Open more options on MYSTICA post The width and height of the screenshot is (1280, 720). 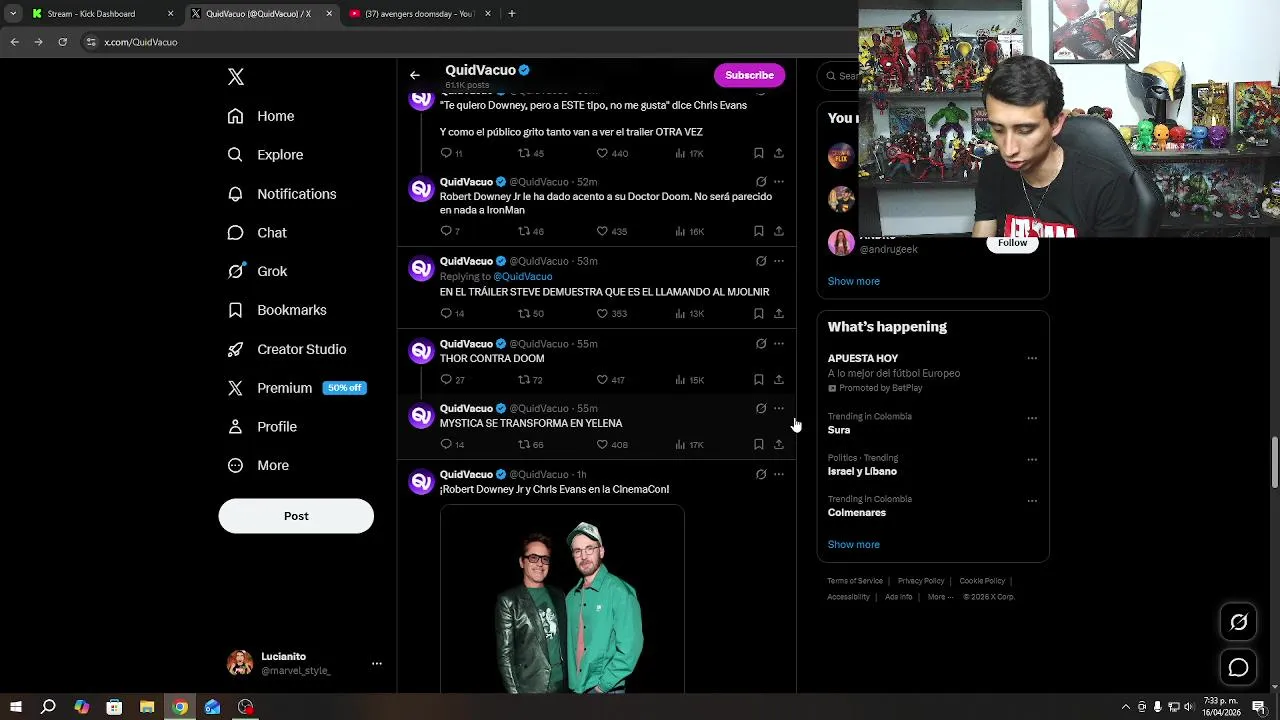point(779,408)
